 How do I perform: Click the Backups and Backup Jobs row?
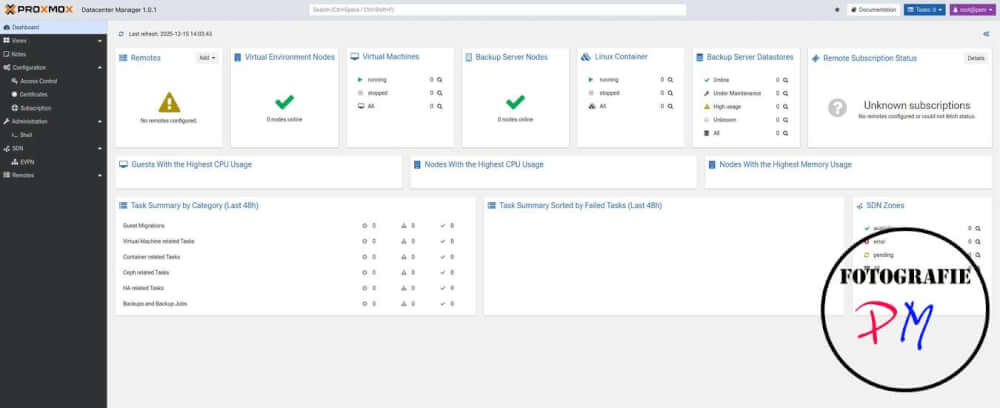coord(295,304)
